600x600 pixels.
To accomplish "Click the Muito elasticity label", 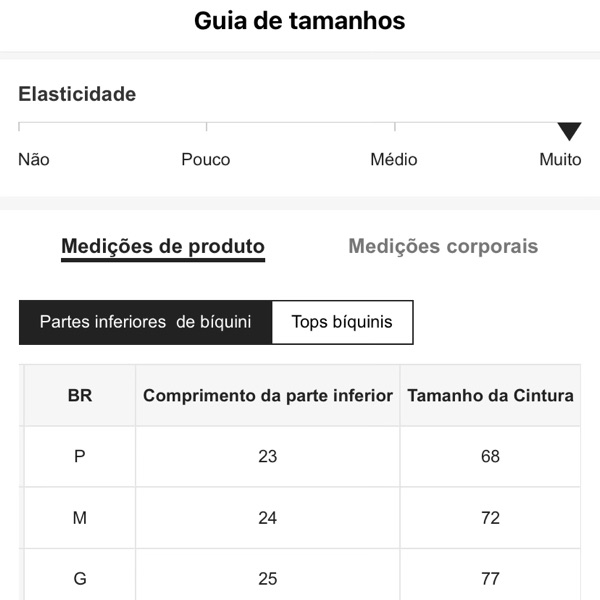I will (560, 160).
